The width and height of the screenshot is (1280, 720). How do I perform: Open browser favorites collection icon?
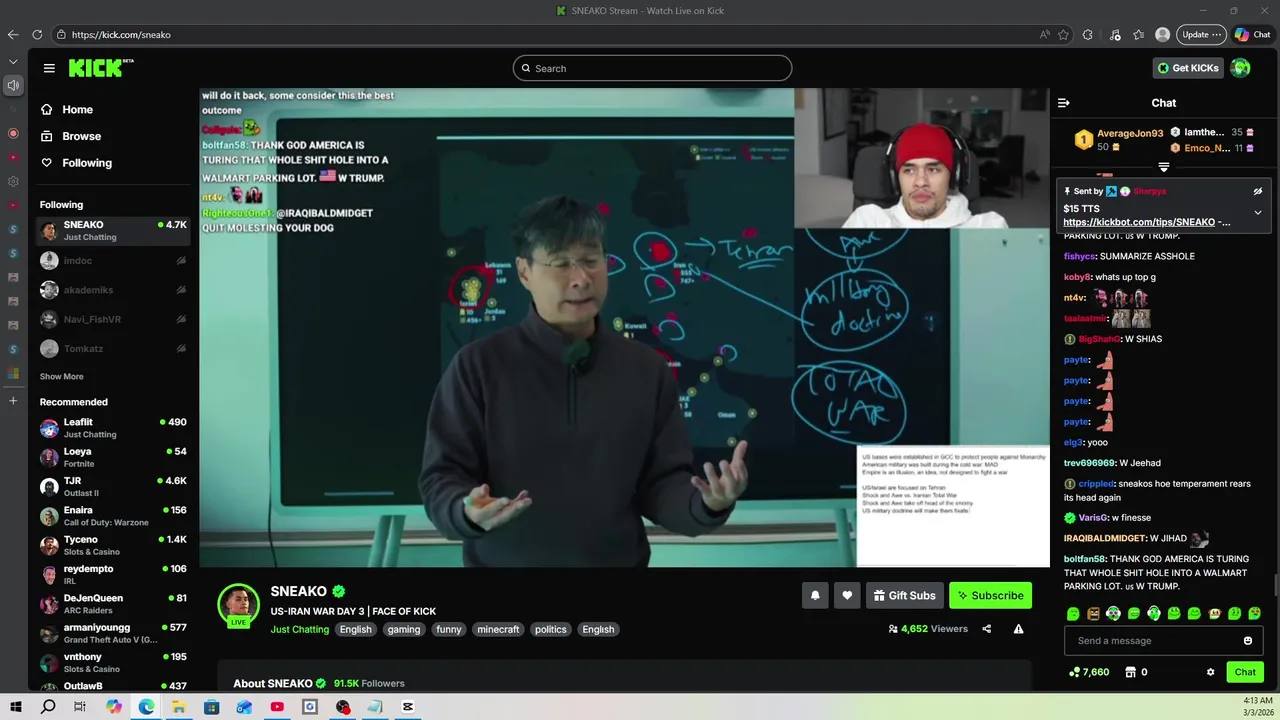pyautogui.click(x=1139, y=34)
